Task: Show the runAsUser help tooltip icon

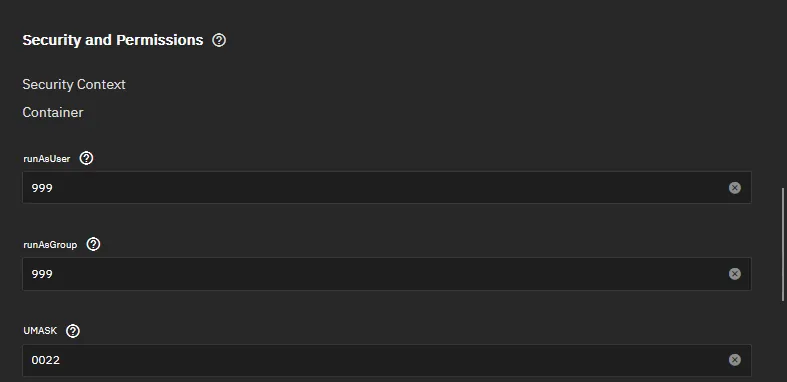Action: click(x=86, y=159)
